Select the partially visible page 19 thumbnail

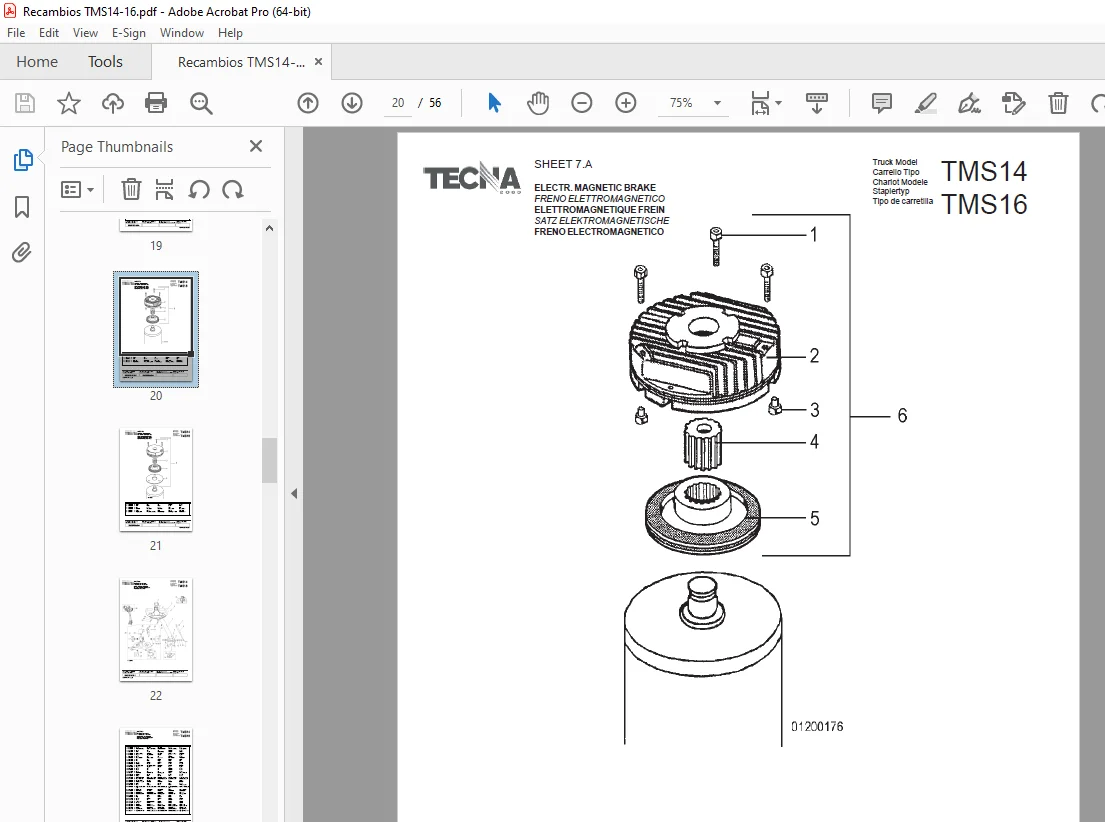point(156,226)
